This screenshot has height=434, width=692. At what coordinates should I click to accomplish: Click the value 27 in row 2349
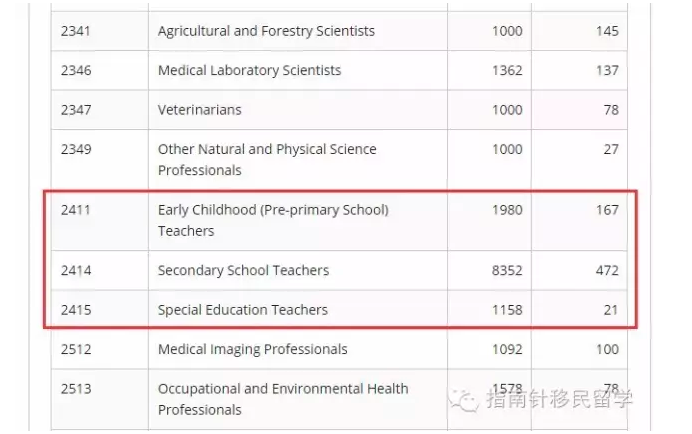click(611, 149)
